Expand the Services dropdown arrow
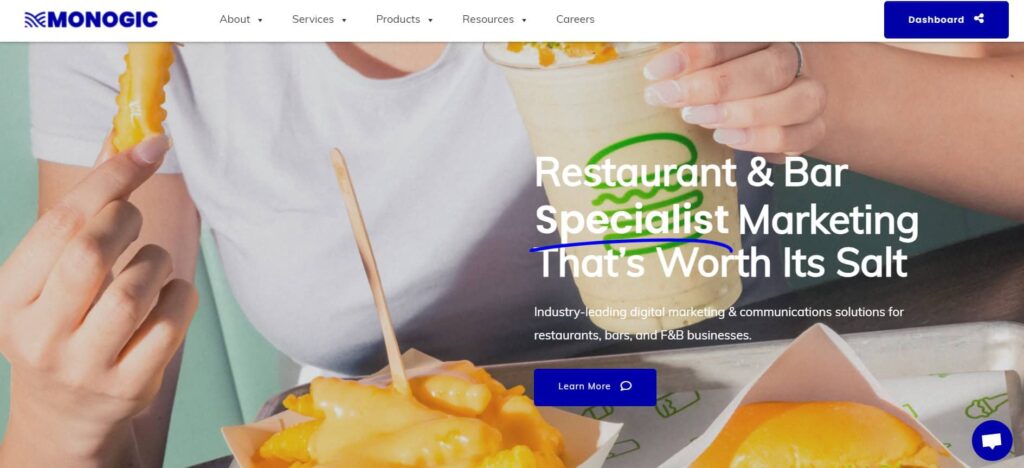 coord(344,20)
